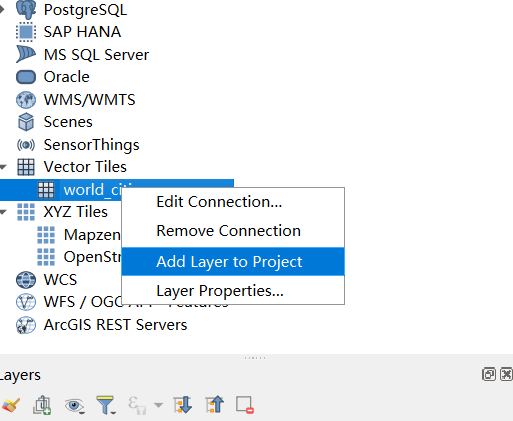Click the Collapse All layers icon

tap(214, 405)
